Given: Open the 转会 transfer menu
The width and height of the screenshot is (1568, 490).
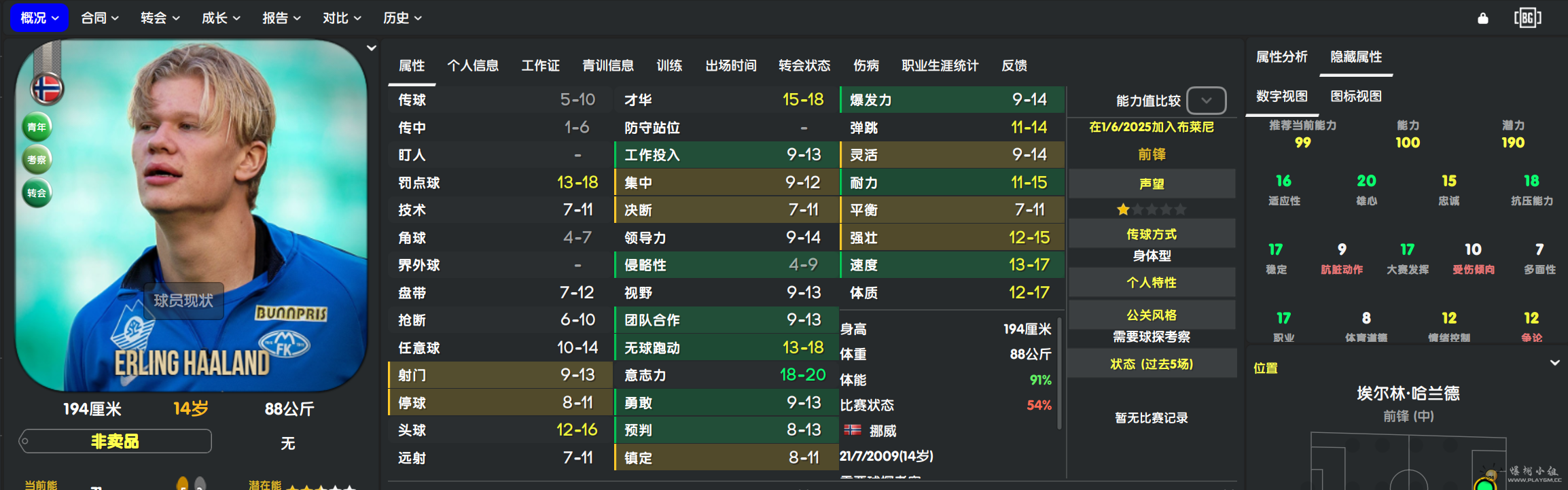Looking at the screenshot, I should pyautogui.click(x=160, y=18).
